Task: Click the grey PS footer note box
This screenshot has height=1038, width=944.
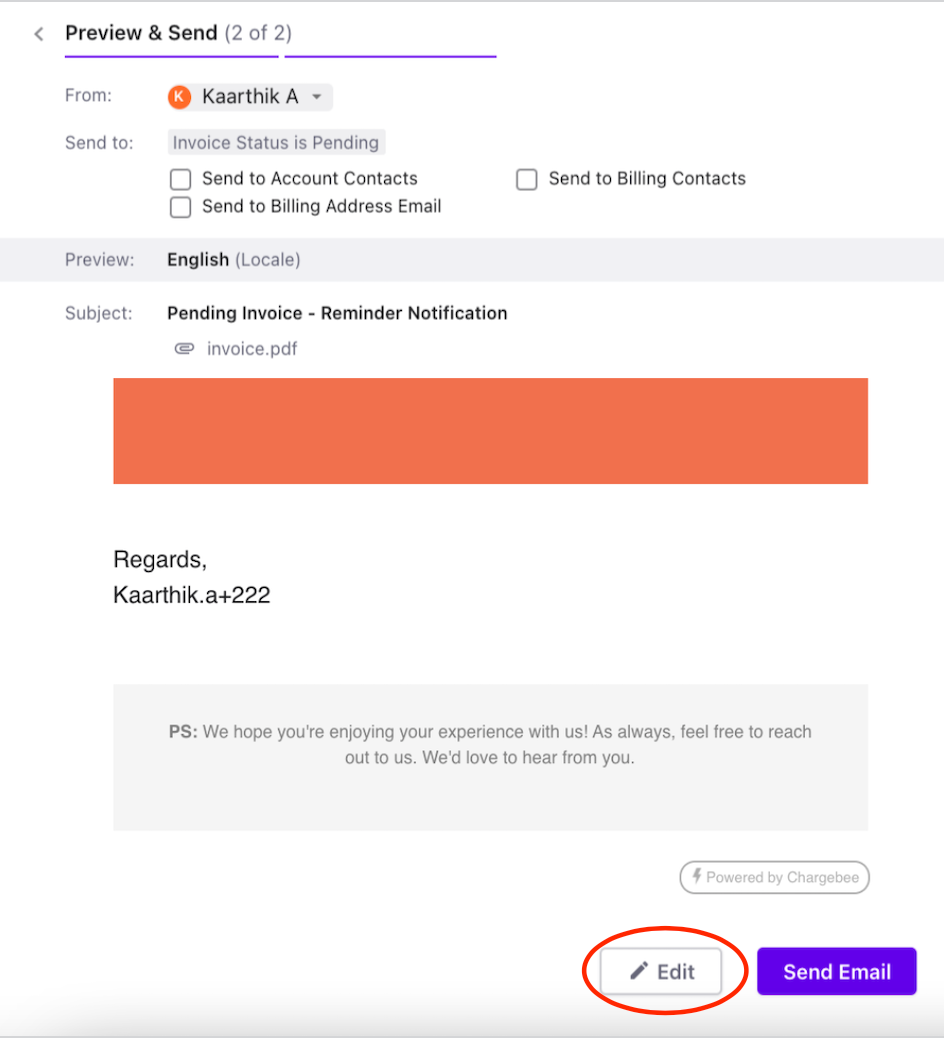Action: coord(490,757)
